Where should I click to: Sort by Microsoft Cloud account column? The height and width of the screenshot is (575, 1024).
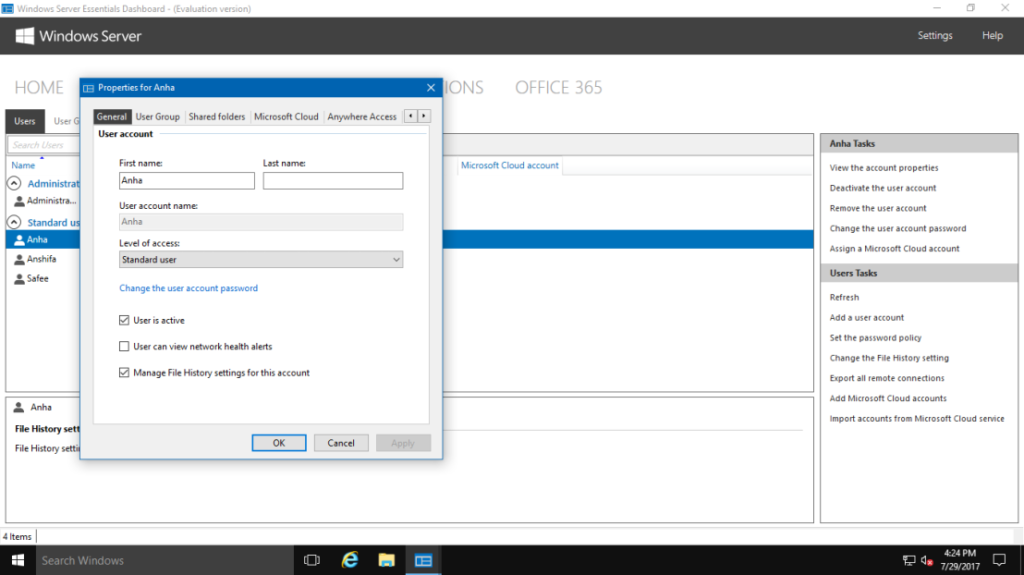[509, 165]
